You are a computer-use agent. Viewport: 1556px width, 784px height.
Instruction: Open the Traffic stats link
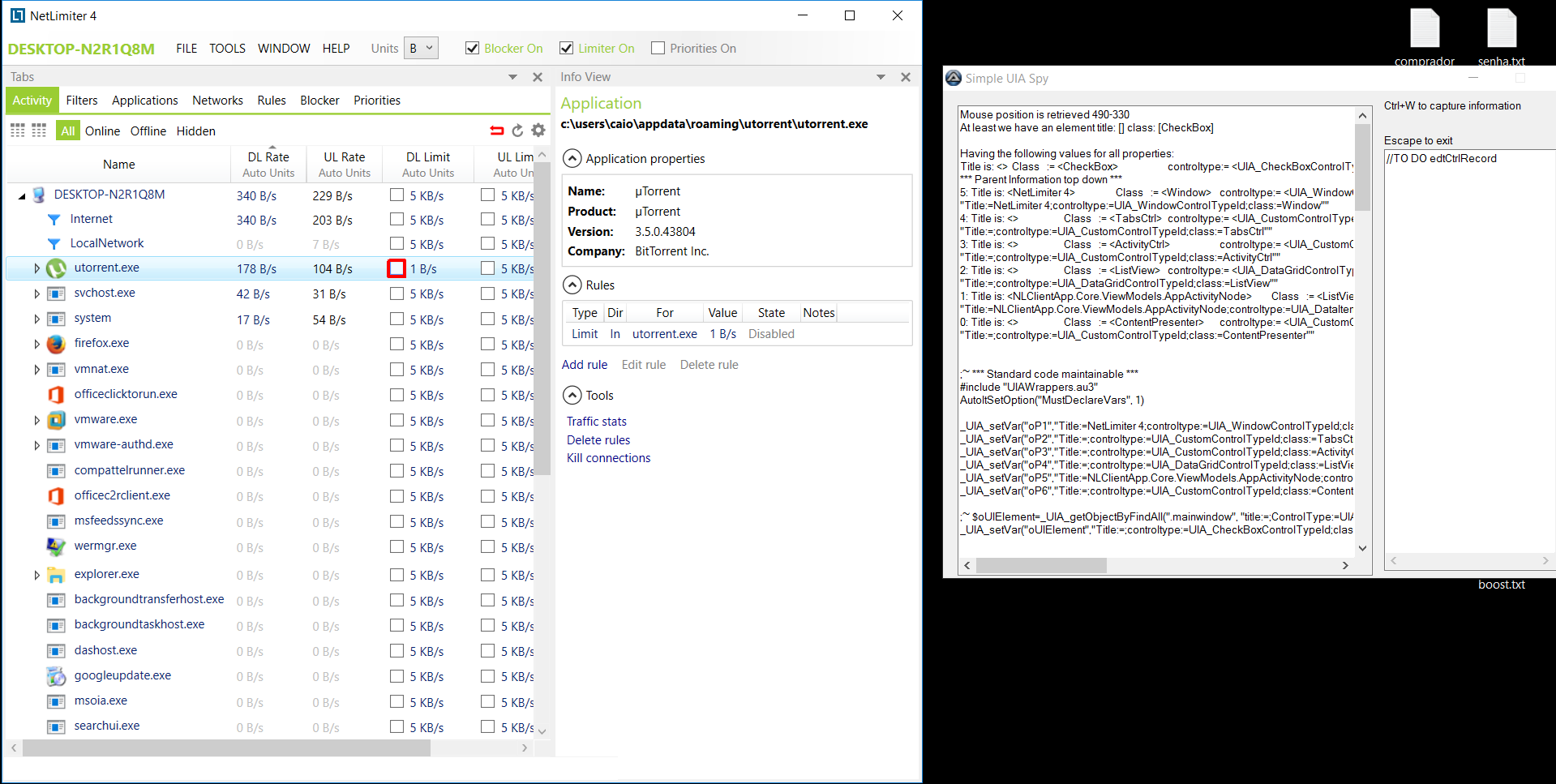pos(597,422)
